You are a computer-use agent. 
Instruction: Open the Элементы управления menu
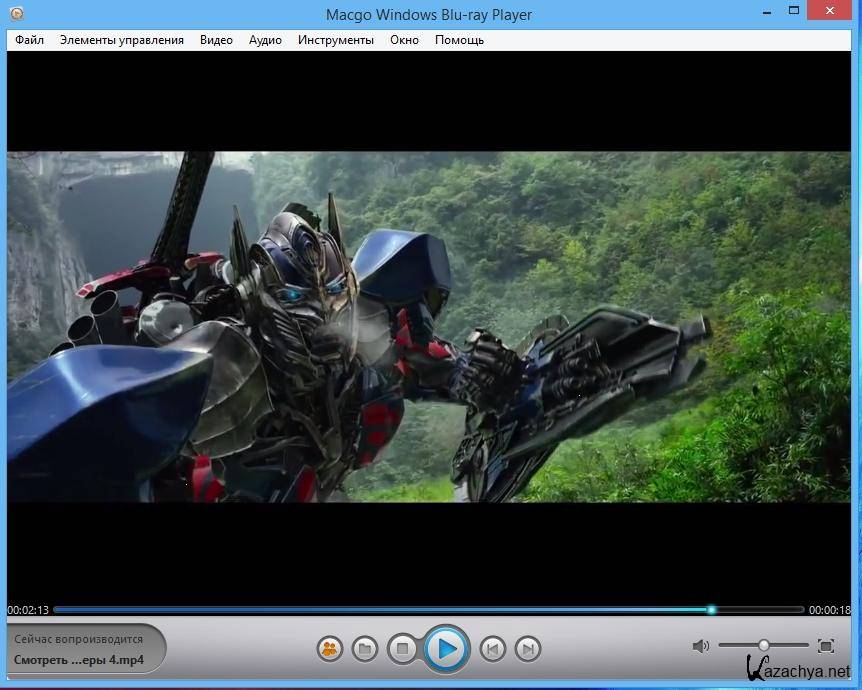121,40
